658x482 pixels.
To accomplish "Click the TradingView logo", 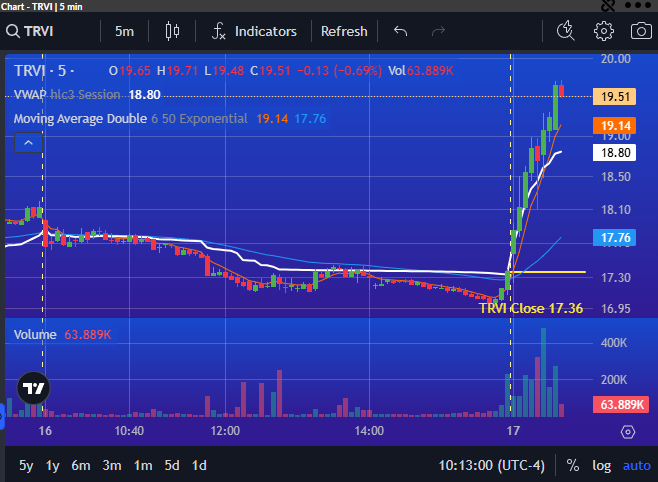I will point(34,388).
